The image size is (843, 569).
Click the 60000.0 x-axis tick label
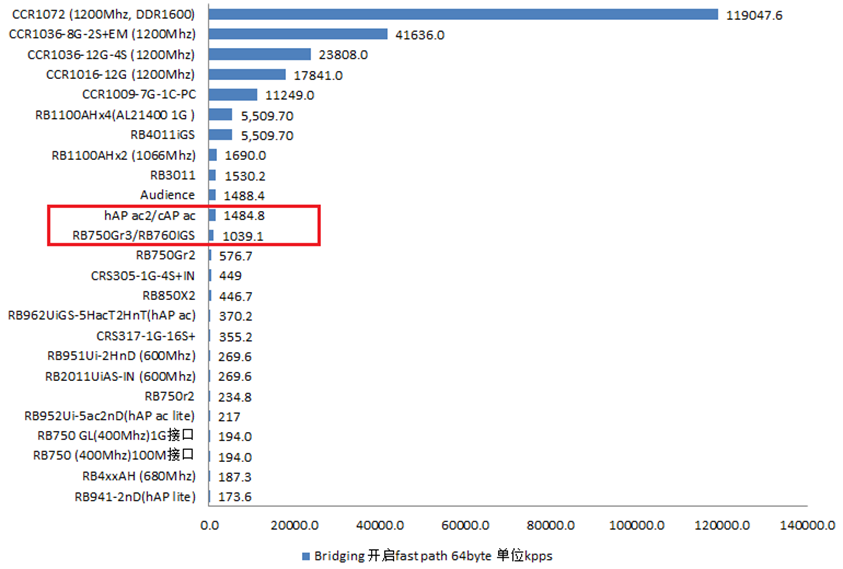[x=465, y=525]
